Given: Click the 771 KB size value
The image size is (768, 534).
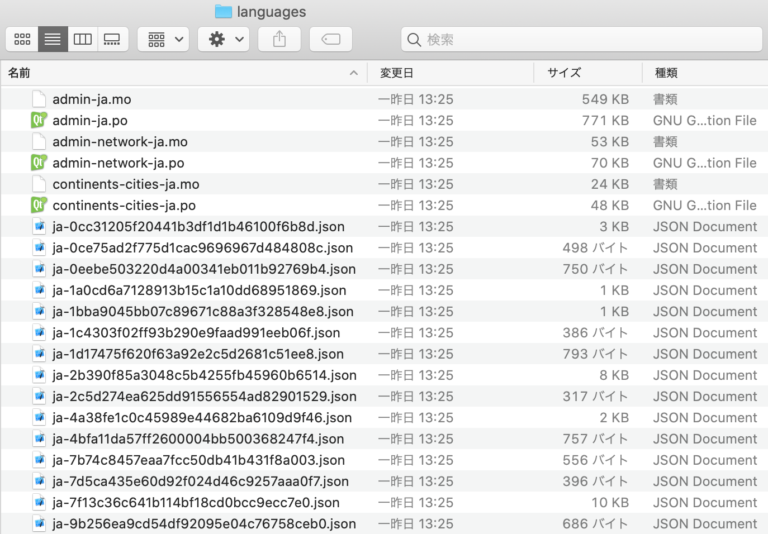Looking at the screenshot, I should pyautogui.click(x=605, y=121).
